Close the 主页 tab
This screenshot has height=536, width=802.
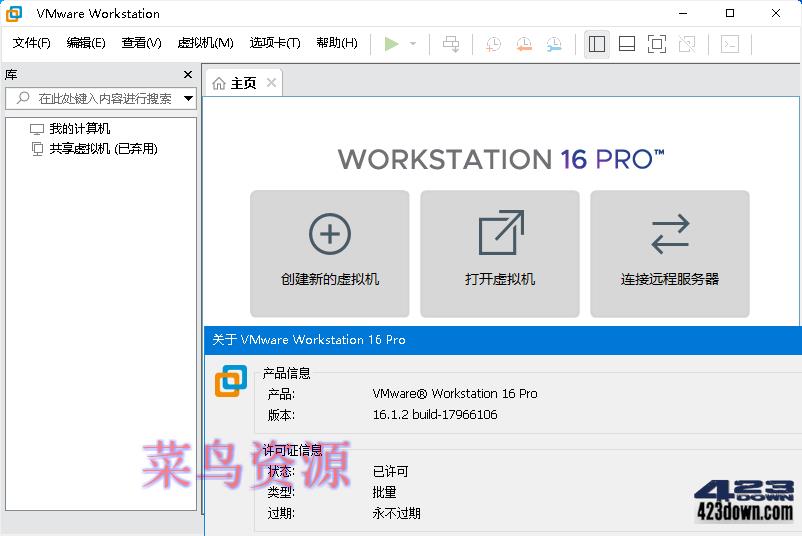(x=272, y=82)
